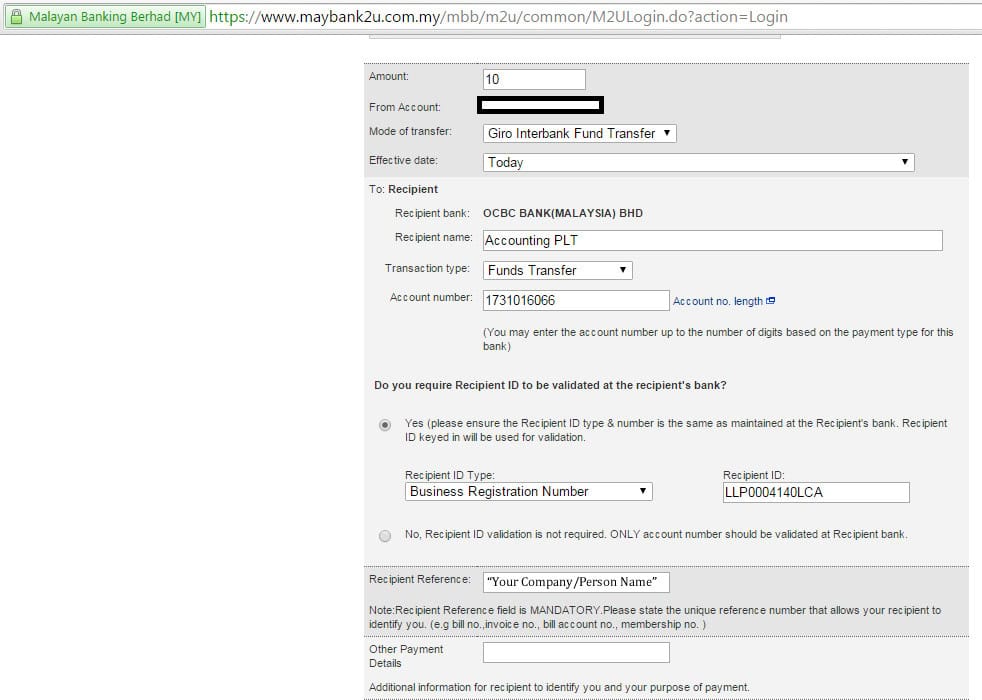Click the 'Additional information for recipient' hint text

(559, 687)
